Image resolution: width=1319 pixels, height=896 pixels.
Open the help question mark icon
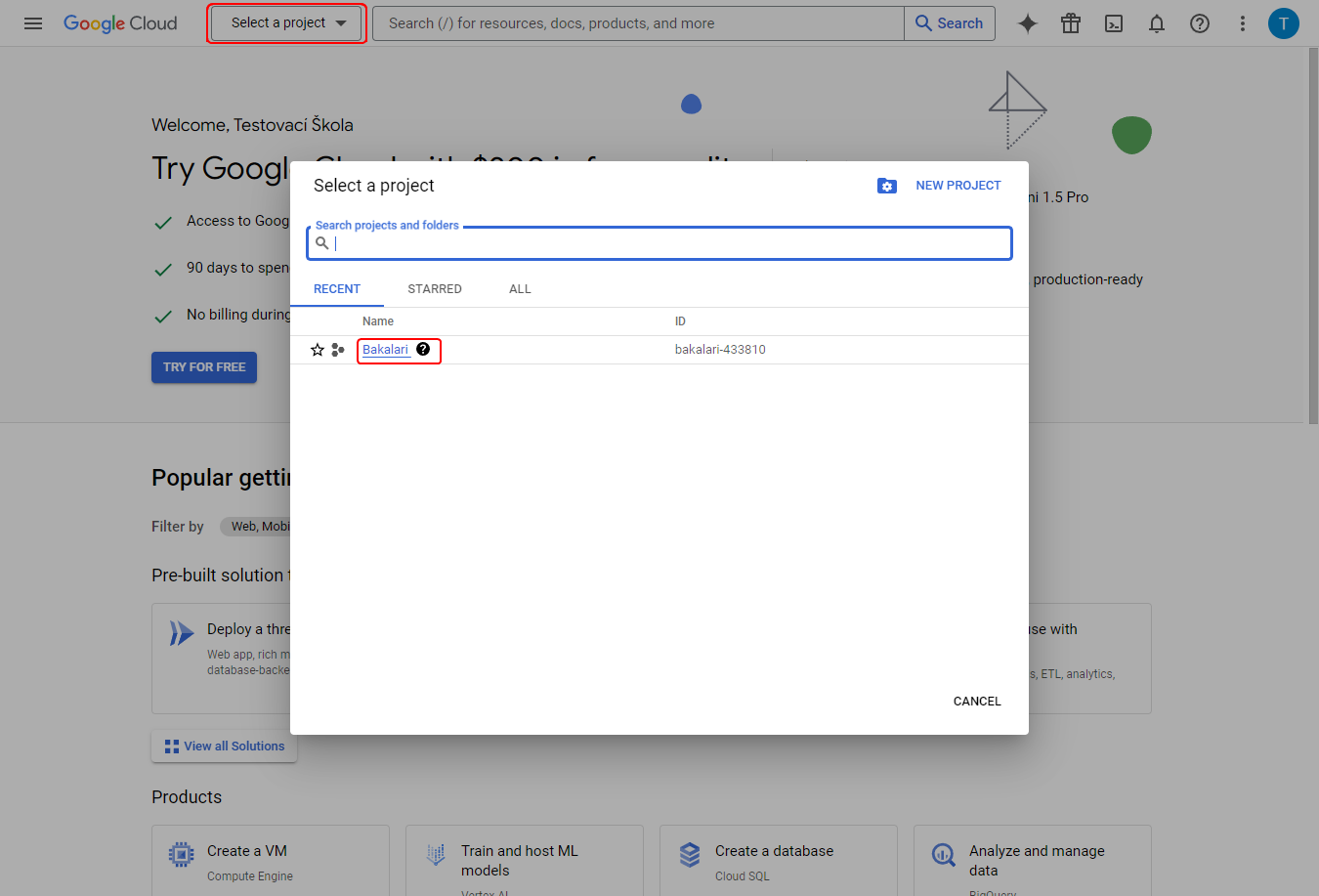[1200, 23]
